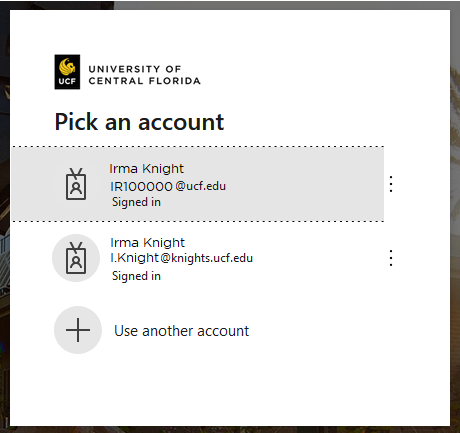The image size is (460, 433).
Task: Click the Pick an account heading
Action: (x=139, y=122)
